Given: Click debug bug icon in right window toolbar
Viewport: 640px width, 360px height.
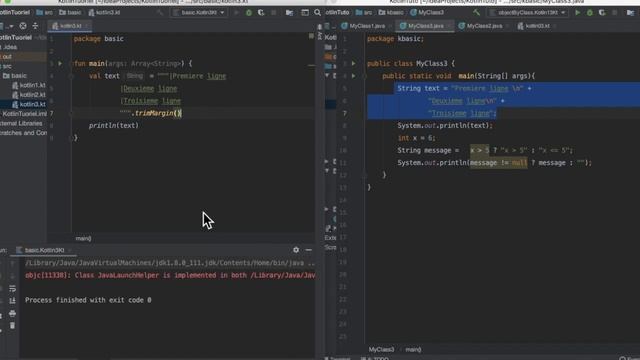Looking at the screenshot, I should coord(589,13).
